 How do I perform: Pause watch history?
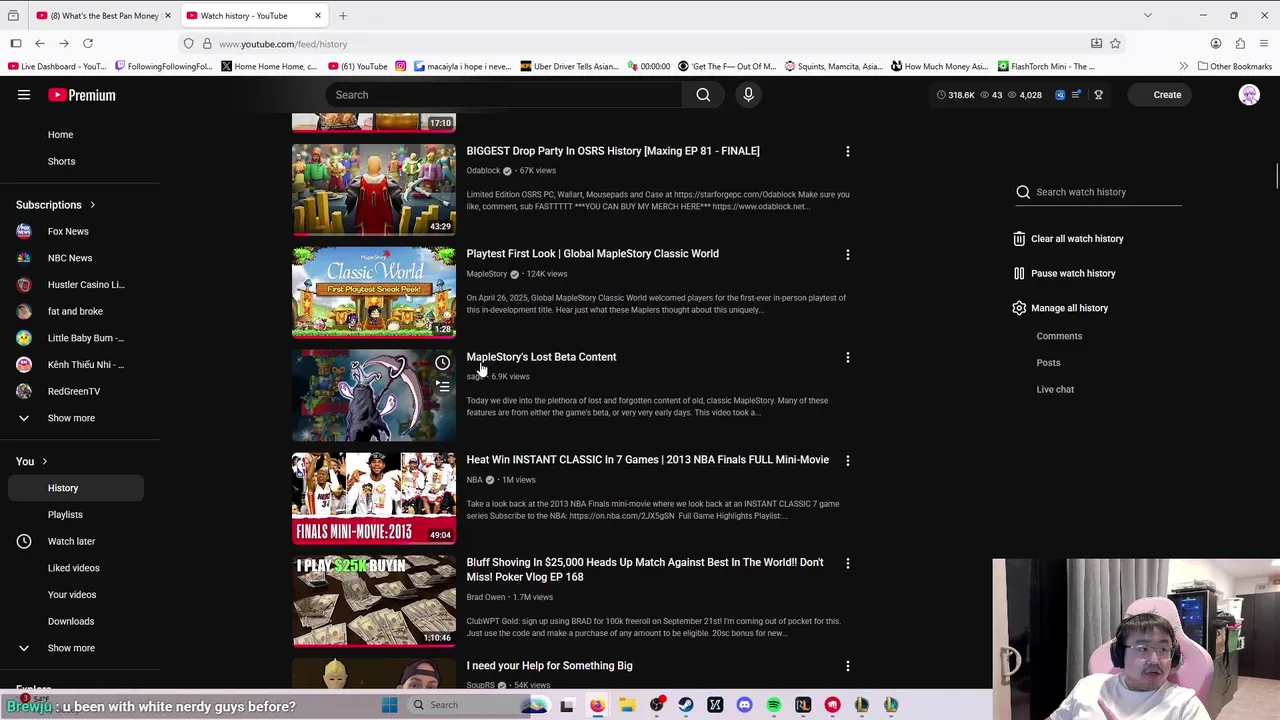coord(1073,273)
